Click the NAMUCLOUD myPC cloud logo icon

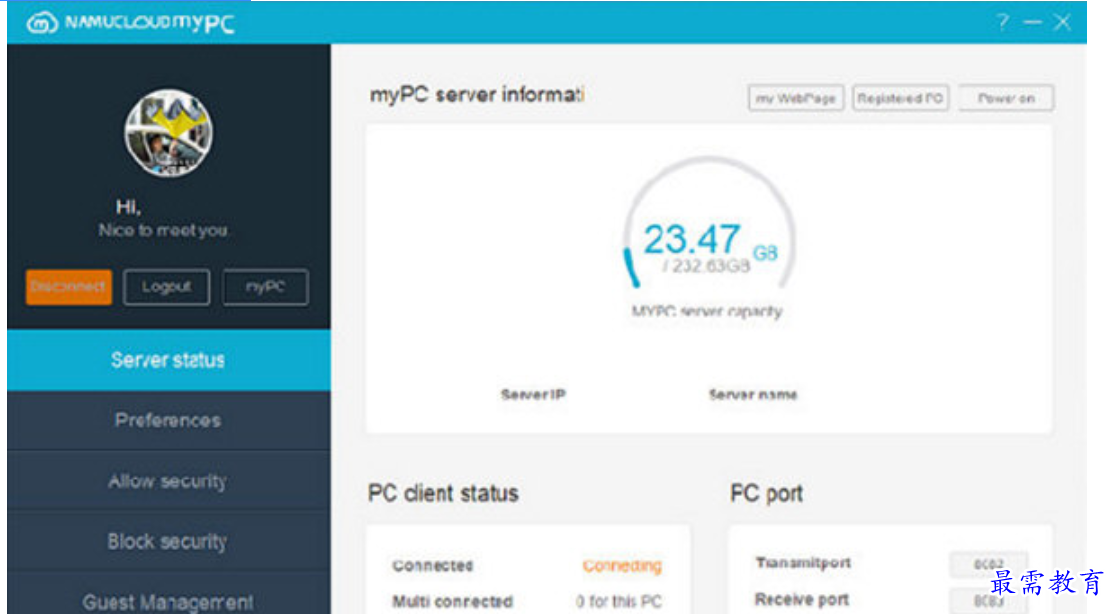[42, 23]
